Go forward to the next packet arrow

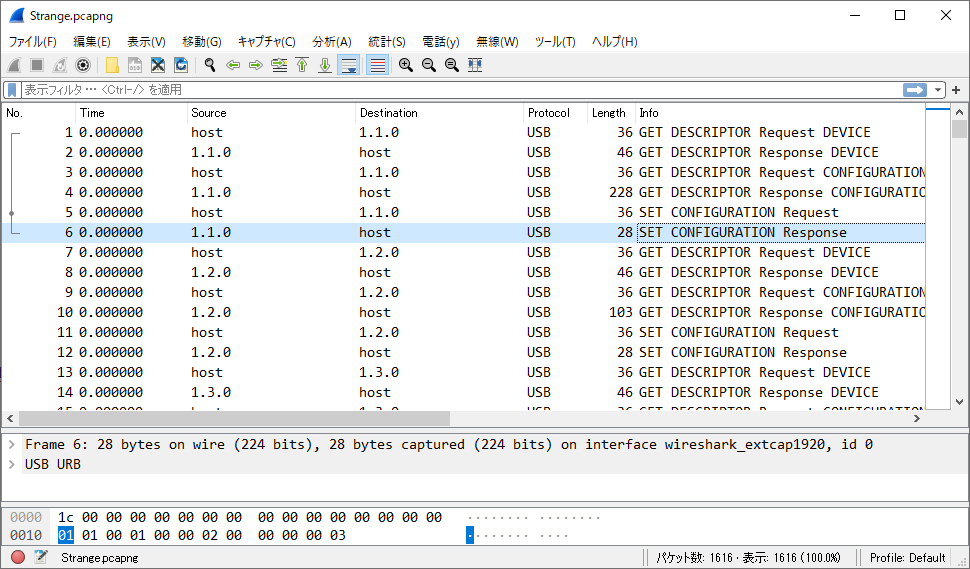[256, 65]
